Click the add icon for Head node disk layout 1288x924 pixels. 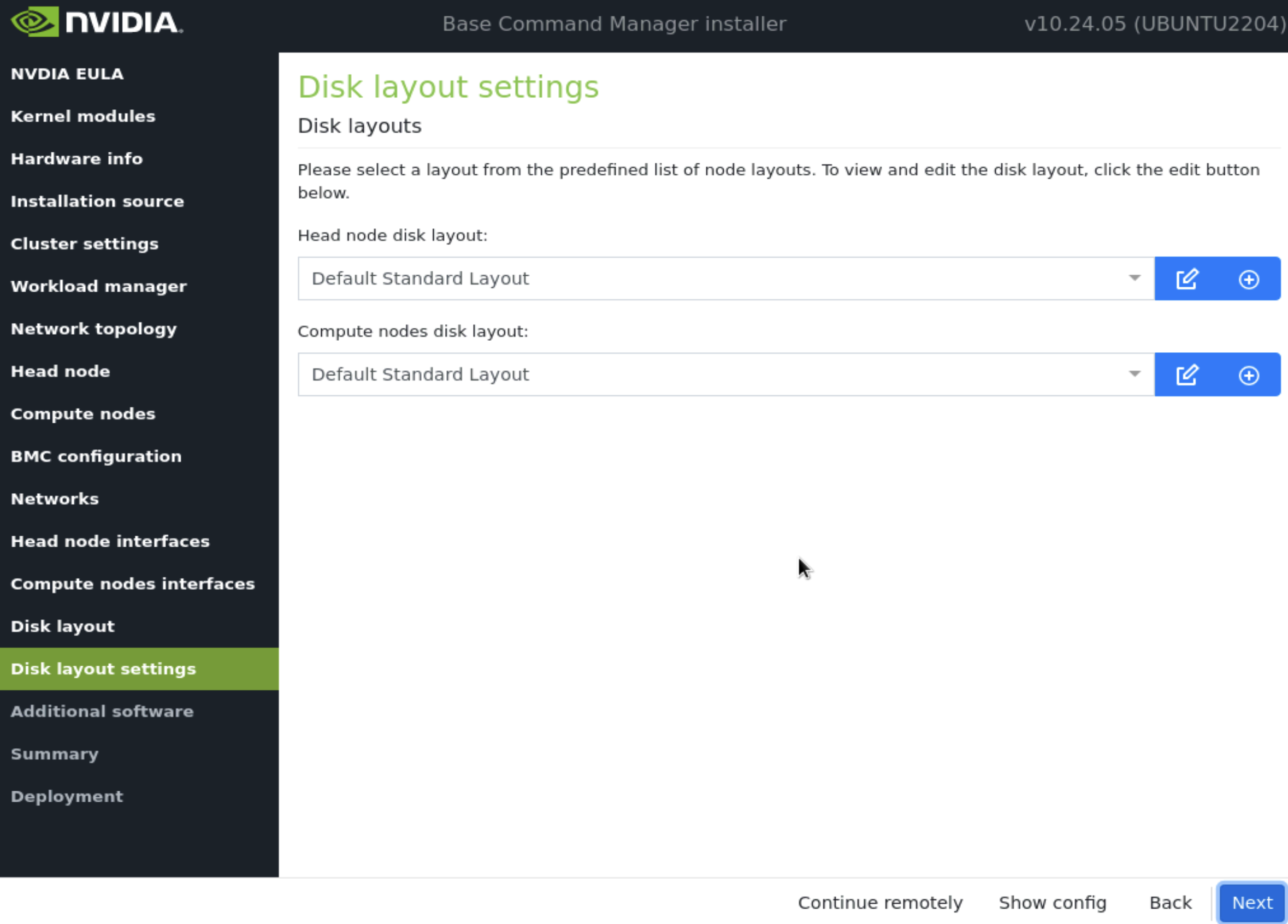click(1248, 278)
